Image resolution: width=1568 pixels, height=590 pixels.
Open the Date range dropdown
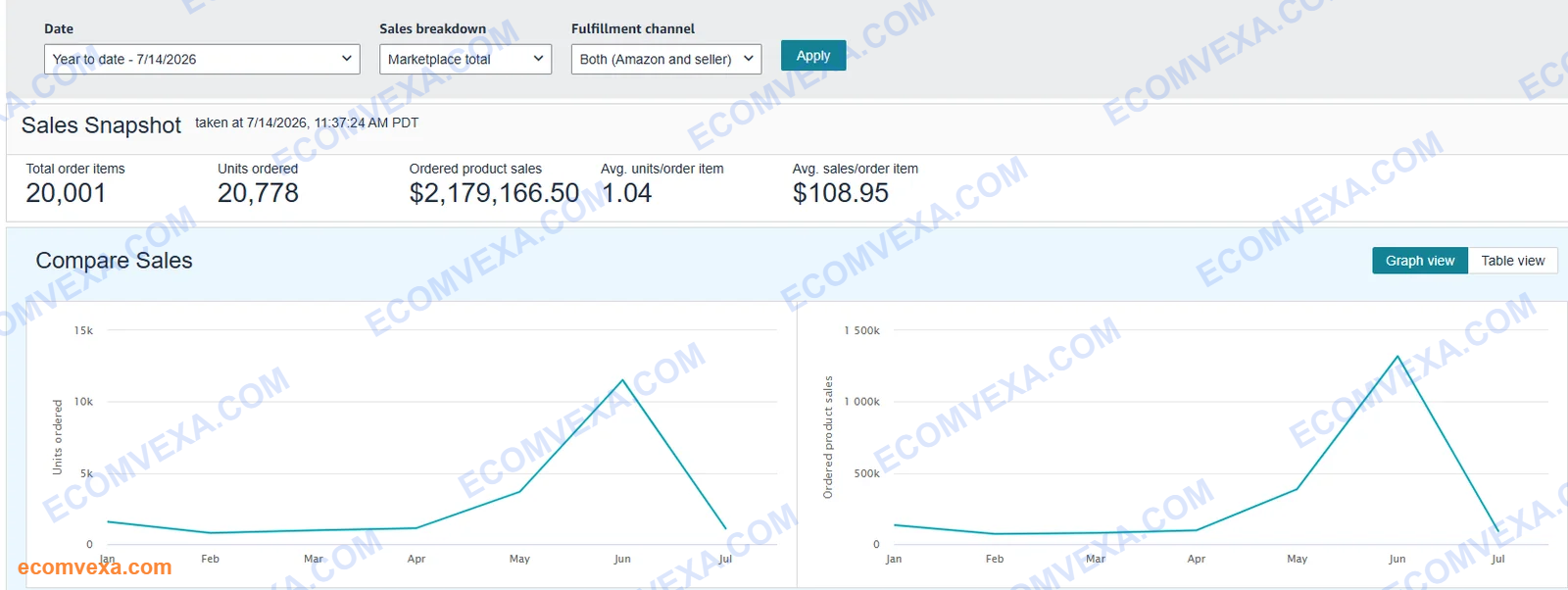click(x=202, y=59)
